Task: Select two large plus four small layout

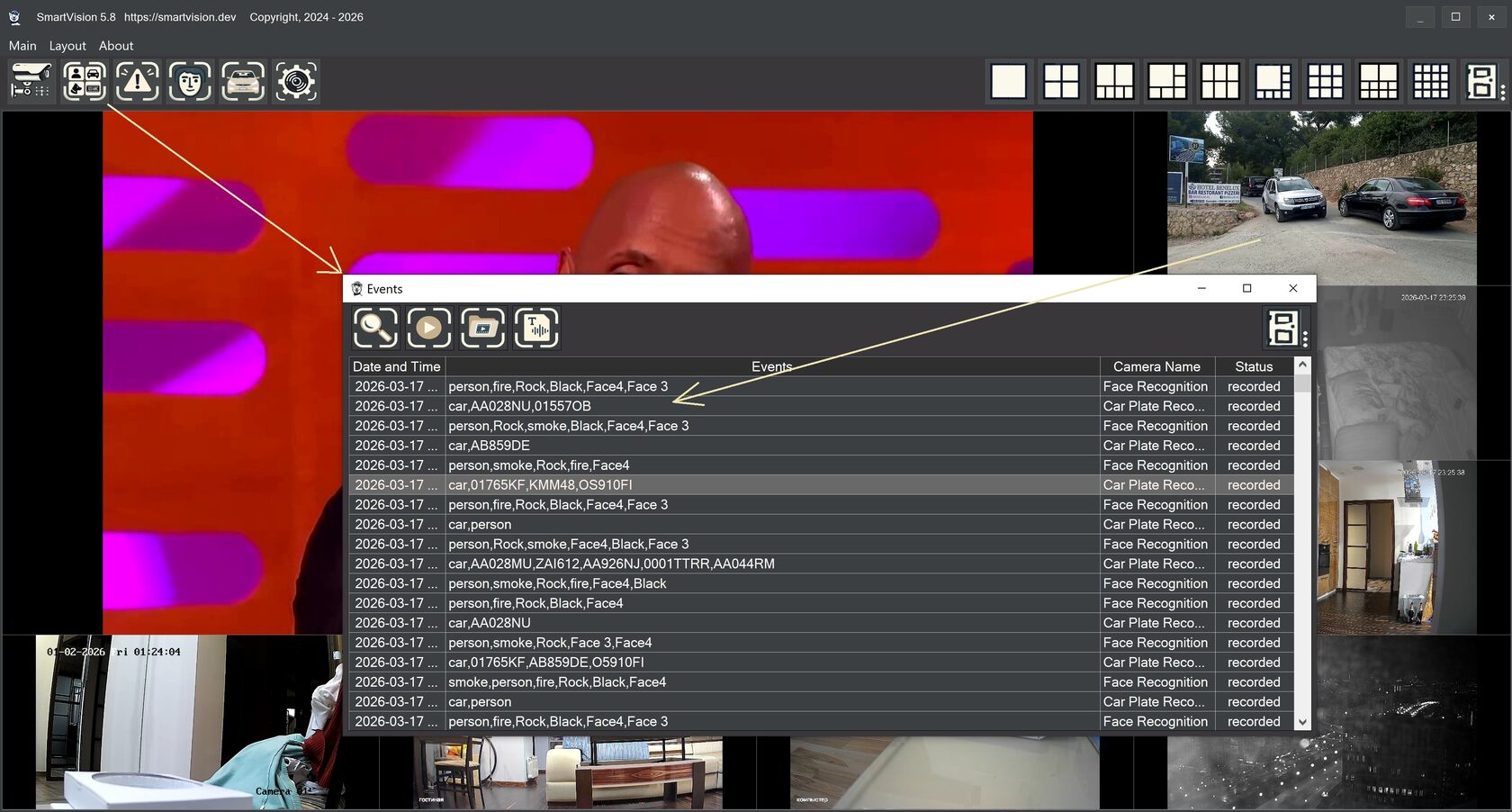Action: tap(1114, 81)
